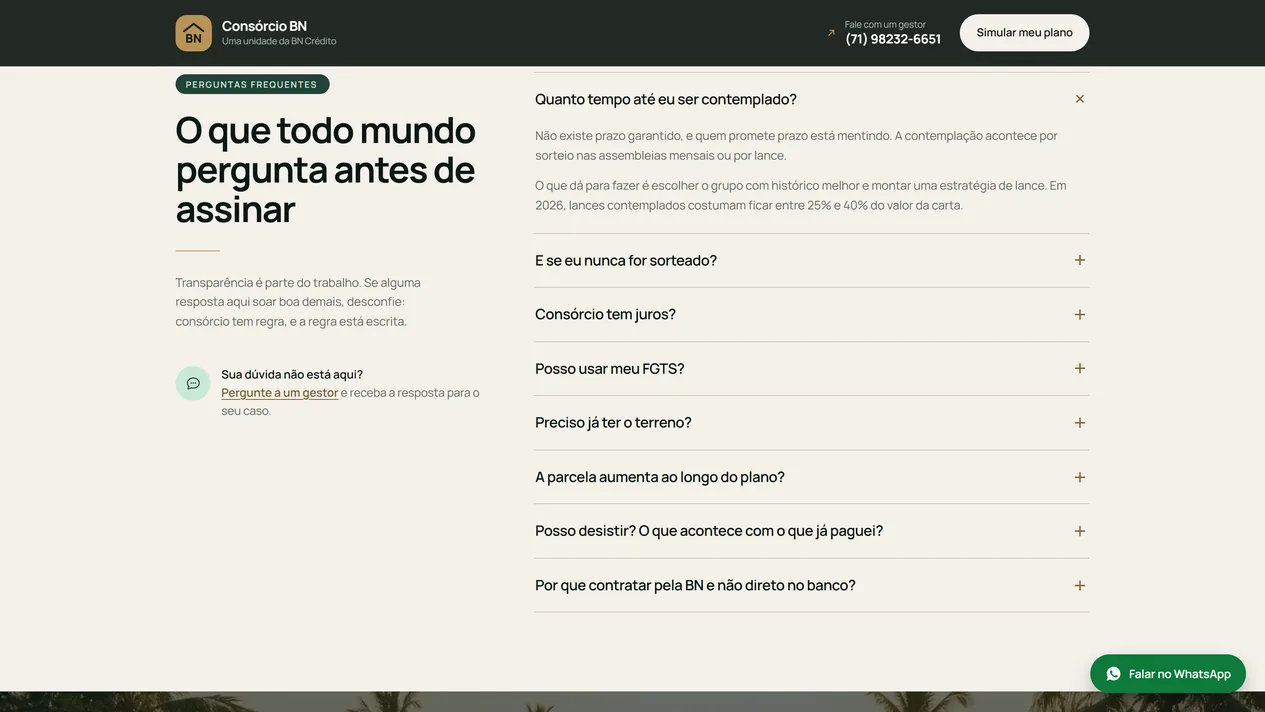
Task: Click the arrow icon beside the phone number
Action: 831,33
